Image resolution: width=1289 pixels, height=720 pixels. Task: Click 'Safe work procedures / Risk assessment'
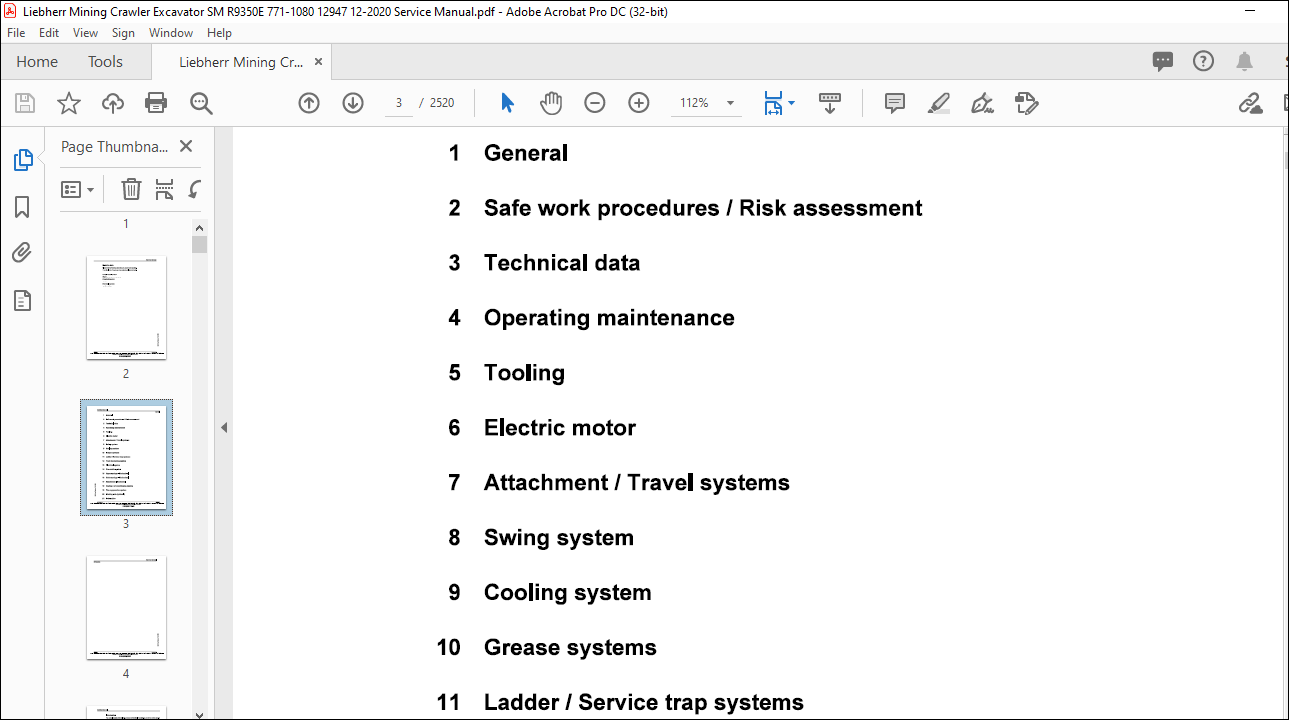(x=703, y=208)
